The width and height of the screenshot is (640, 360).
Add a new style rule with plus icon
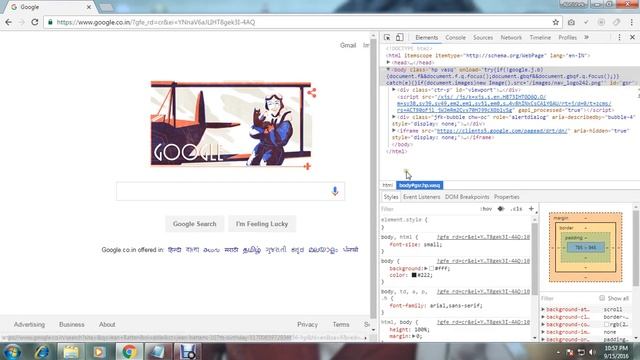(x=531, y=209)
